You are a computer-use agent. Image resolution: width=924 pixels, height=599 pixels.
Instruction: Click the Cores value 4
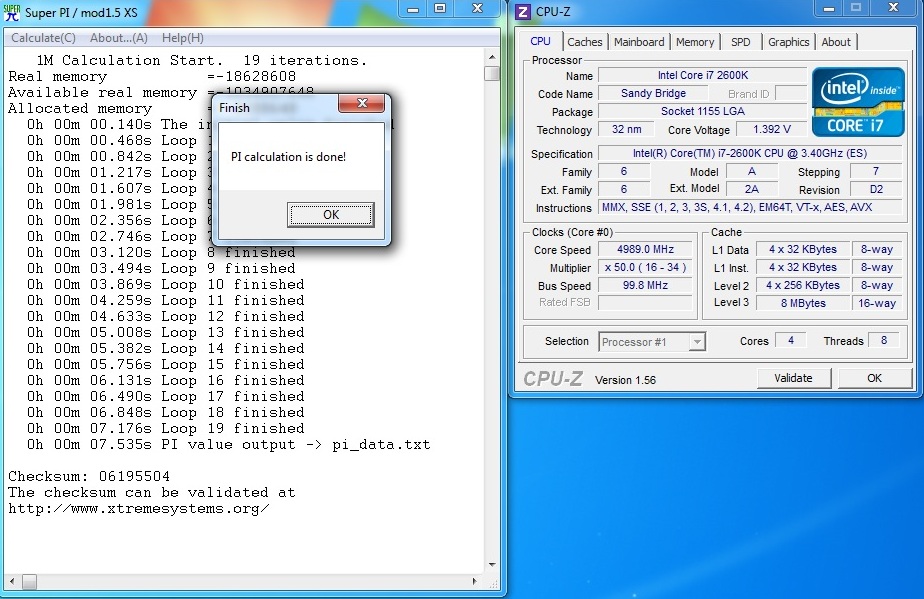click(x=791, y=340)
